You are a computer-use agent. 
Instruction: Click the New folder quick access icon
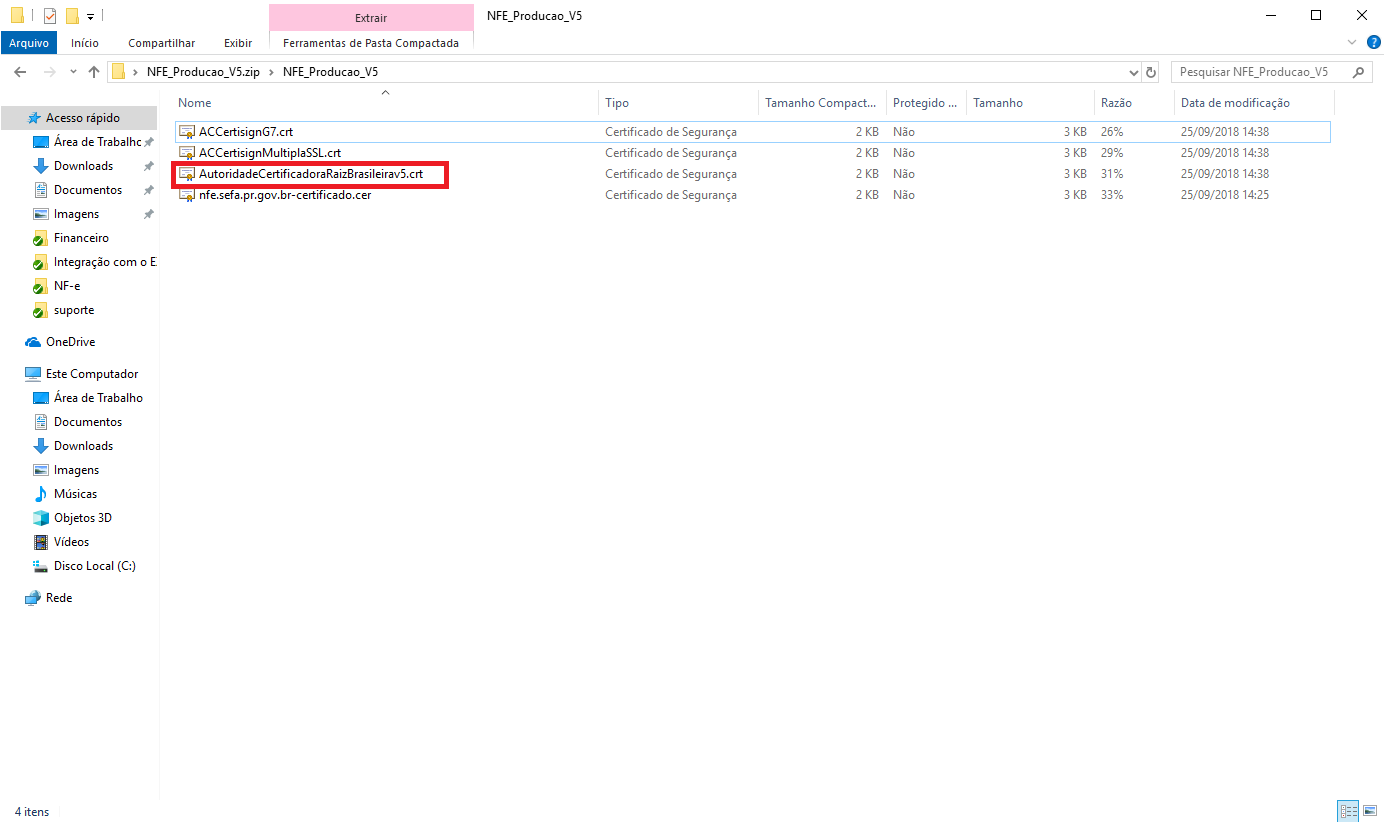pyautogui.click(x=71, y=15)
